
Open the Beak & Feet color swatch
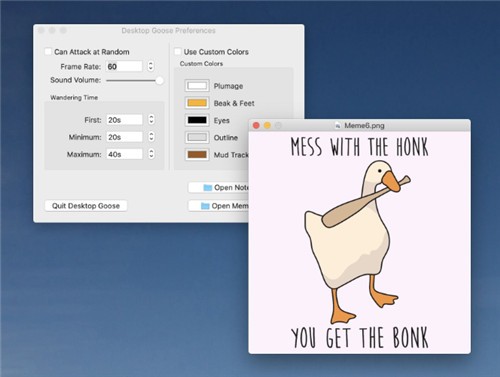(x=197, y=103)
